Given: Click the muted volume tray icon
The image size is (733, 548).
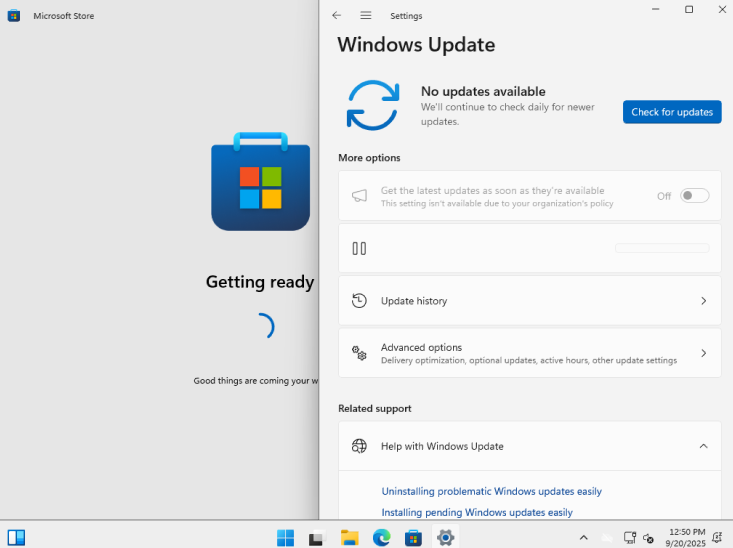Looking at the screenshot, I should coord(648,538).
